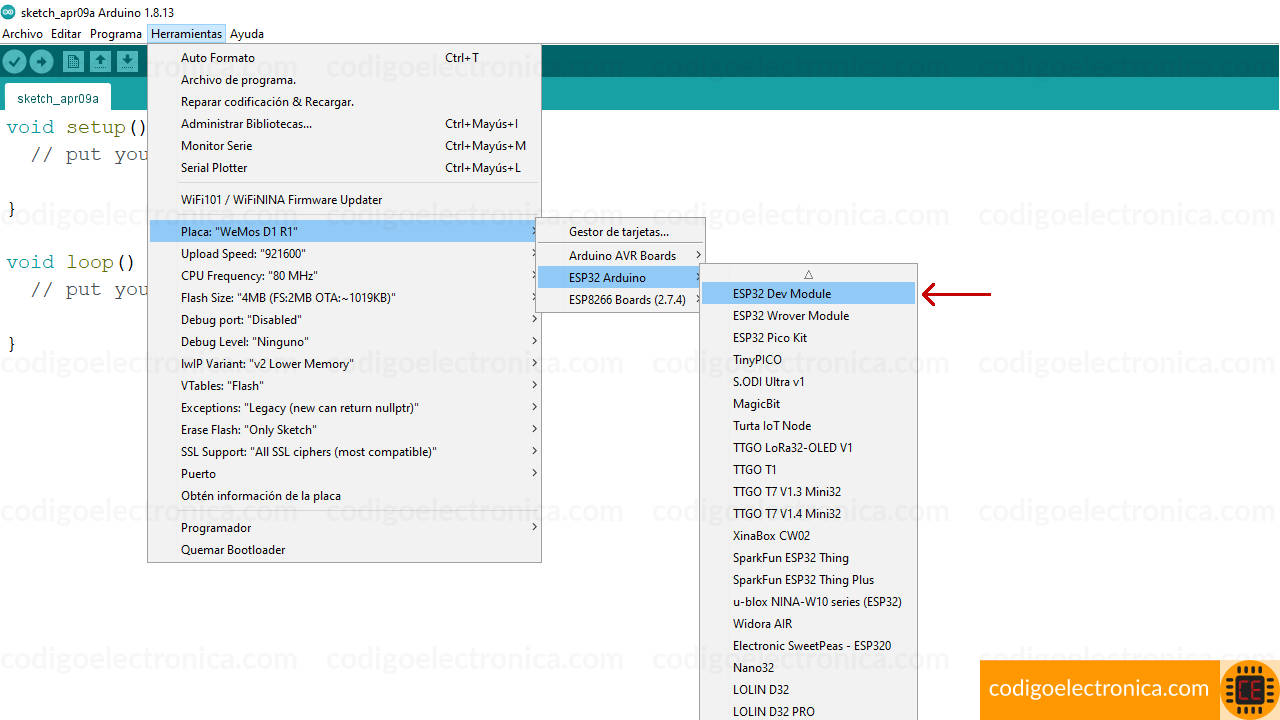
Task: Select ESP32 Wrover Module board
Action: 808,316
